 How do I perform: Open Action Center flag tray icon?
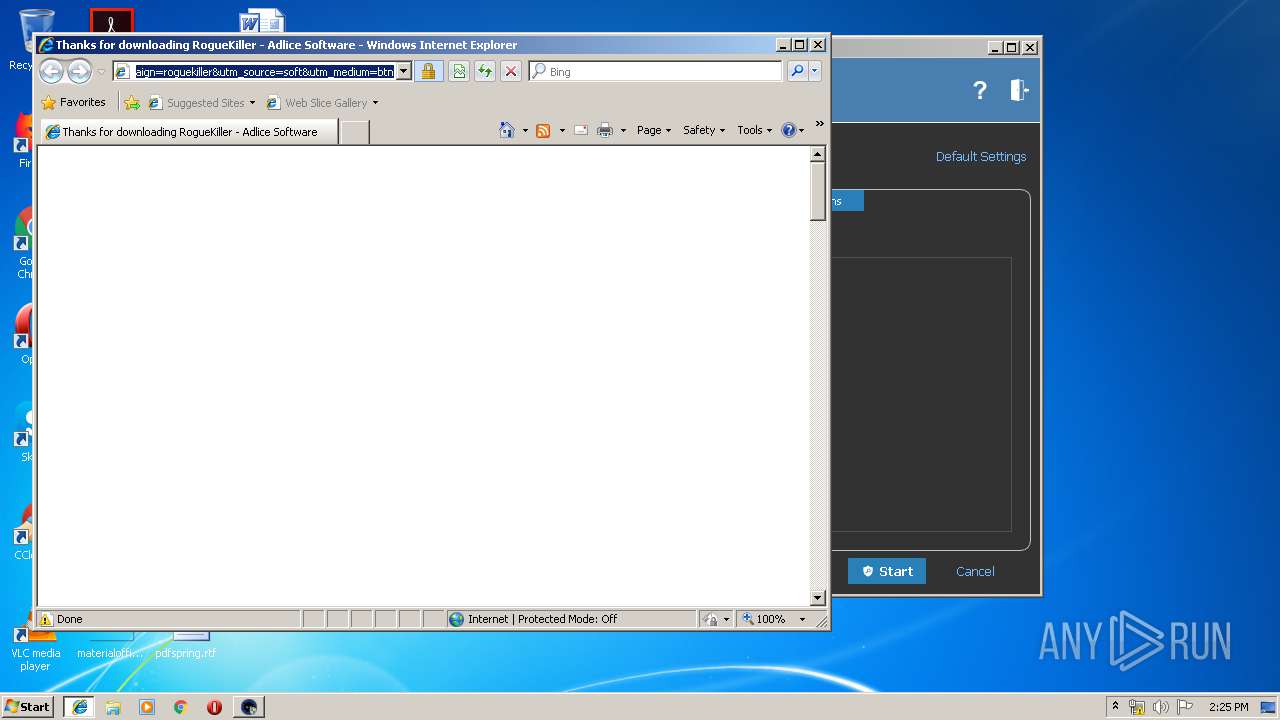point(1185,707)
